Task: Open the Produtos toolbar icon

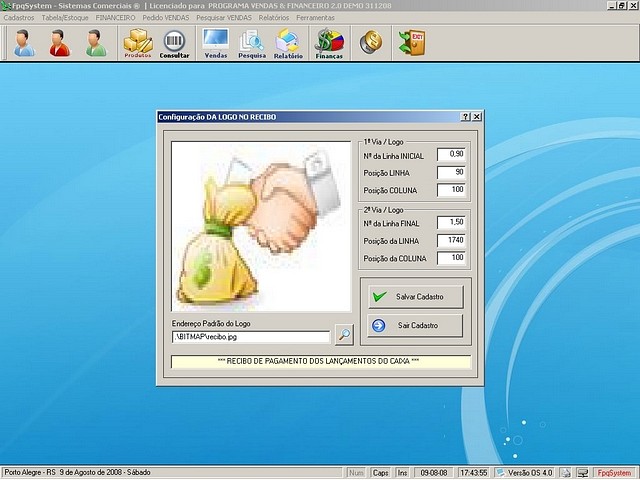Action: click(138, 43)
